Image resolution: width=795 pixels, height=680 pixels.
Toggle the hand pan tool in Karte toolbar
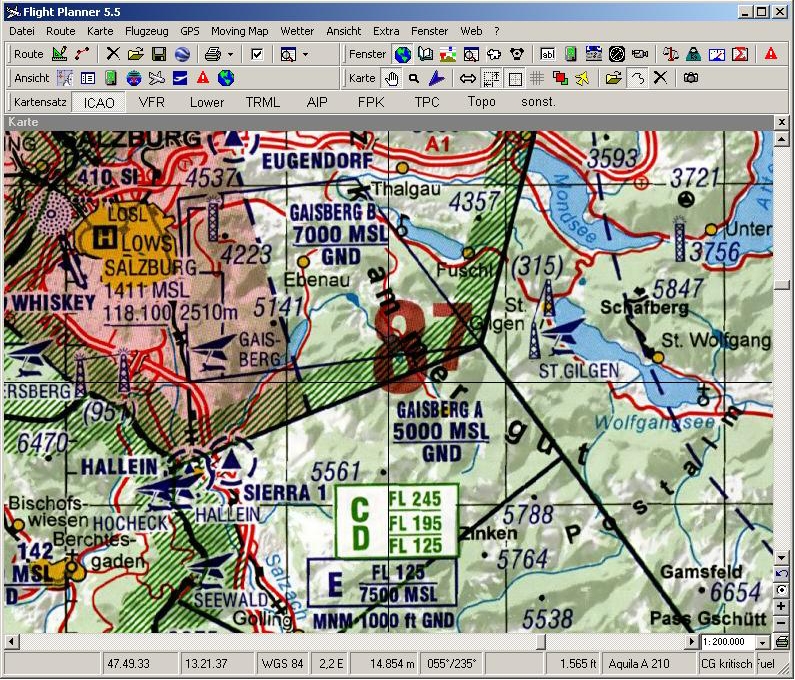click(x=391, y=78)
